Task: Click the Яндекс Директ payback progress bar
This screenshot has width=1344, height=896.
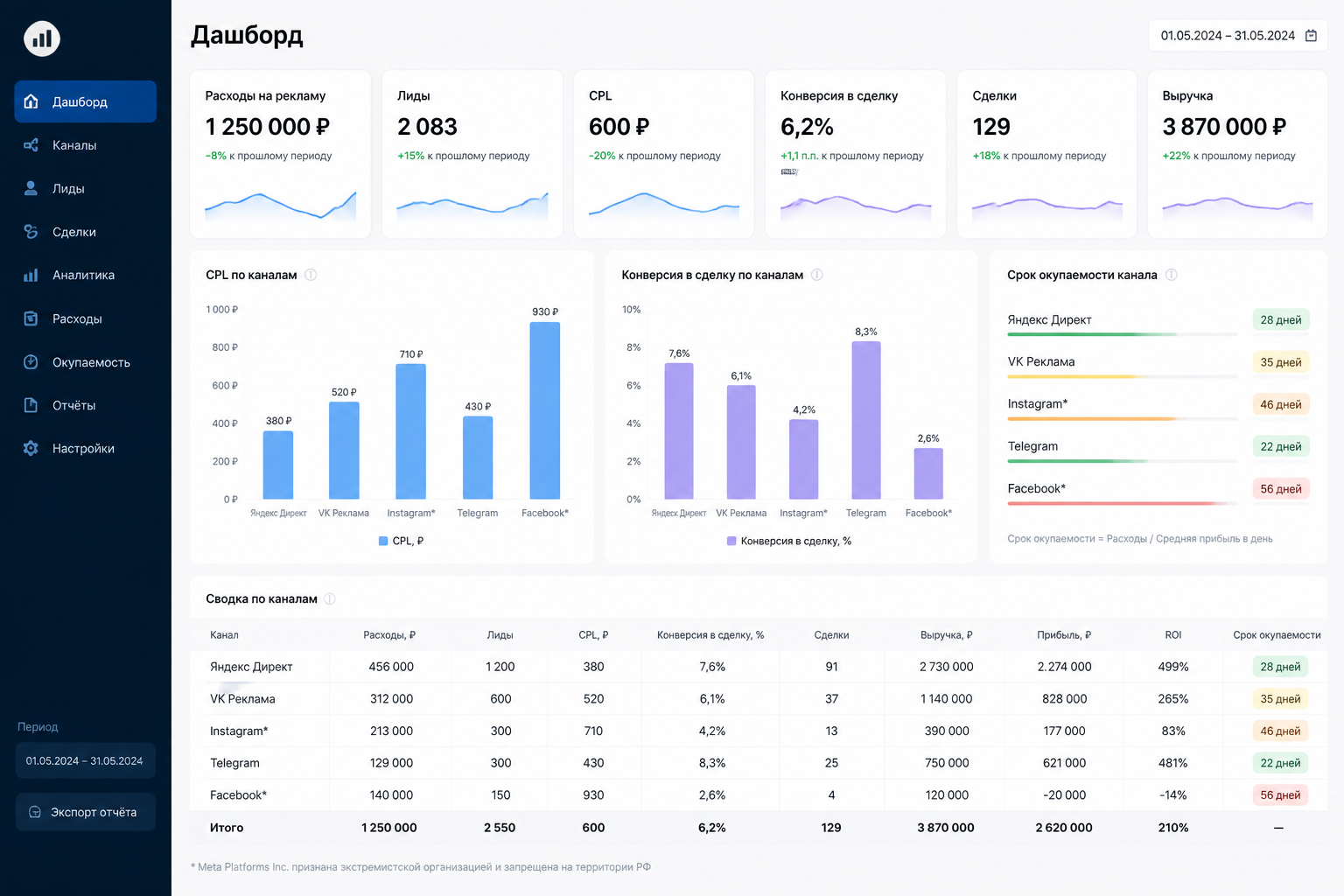Action: [x=1123, y=334]
